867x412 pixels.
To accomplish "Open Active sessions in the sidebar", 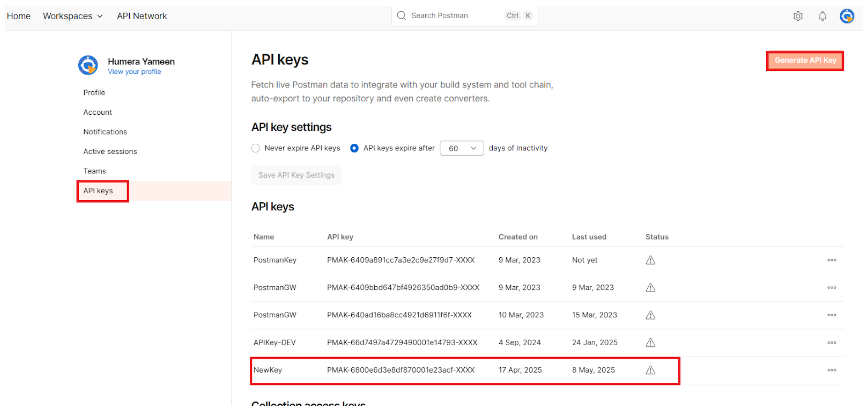I will [110, 151].
